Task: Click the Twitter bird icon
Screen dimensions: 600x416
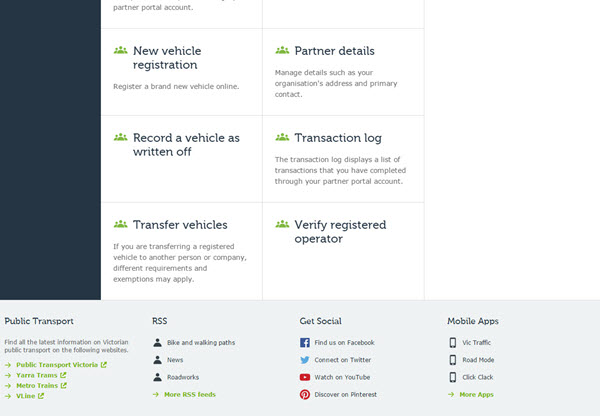Action: tap(305, 359)
